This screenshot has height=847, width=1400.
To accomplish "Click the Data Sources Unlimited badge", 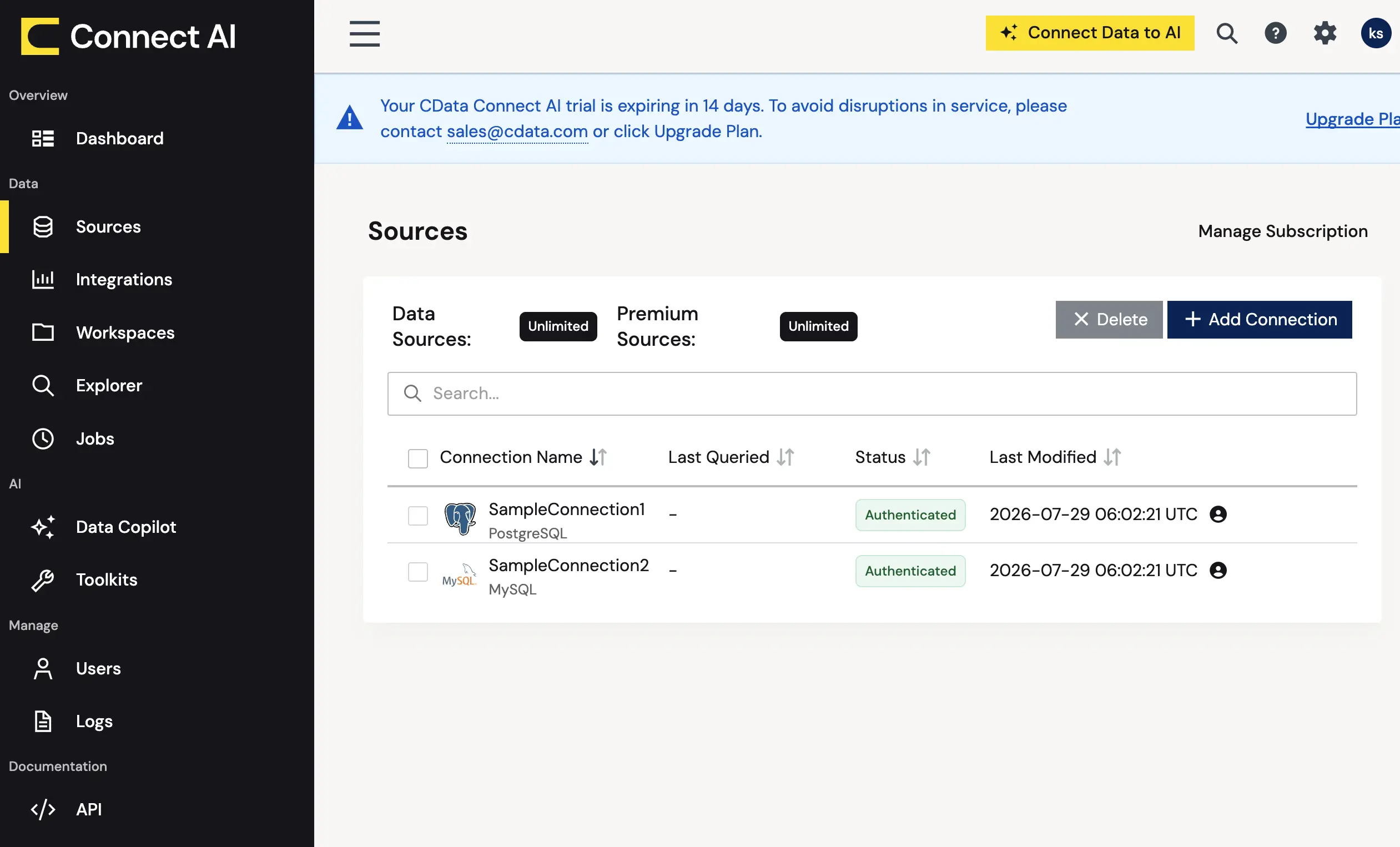I will [x=558, y=326].
